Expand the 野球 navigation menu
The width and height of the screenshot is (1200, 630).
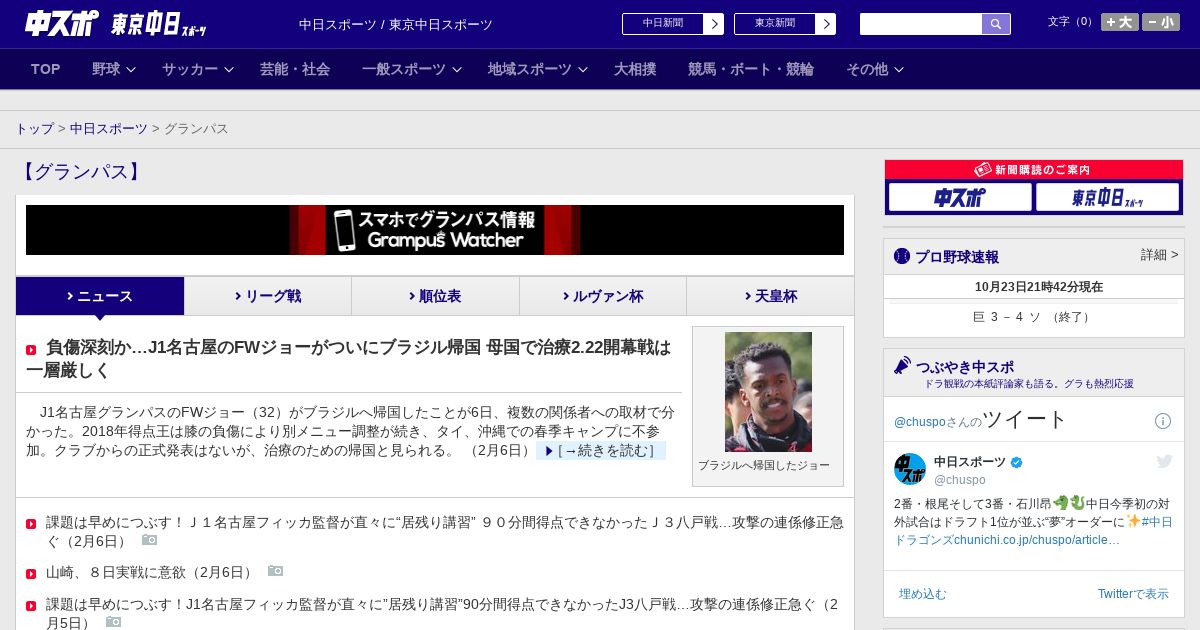pyautogui.click(x=113, y=69)
